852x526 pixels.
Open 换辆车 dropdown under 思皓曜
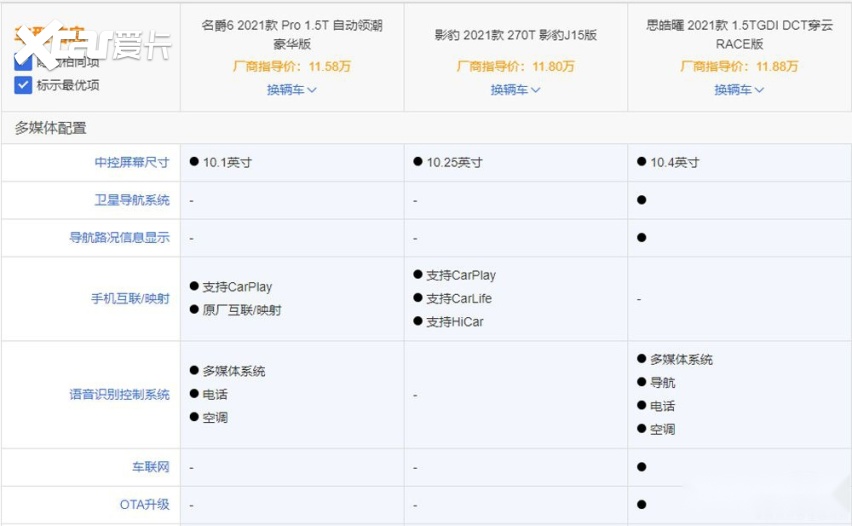click(x=739, y=90)
